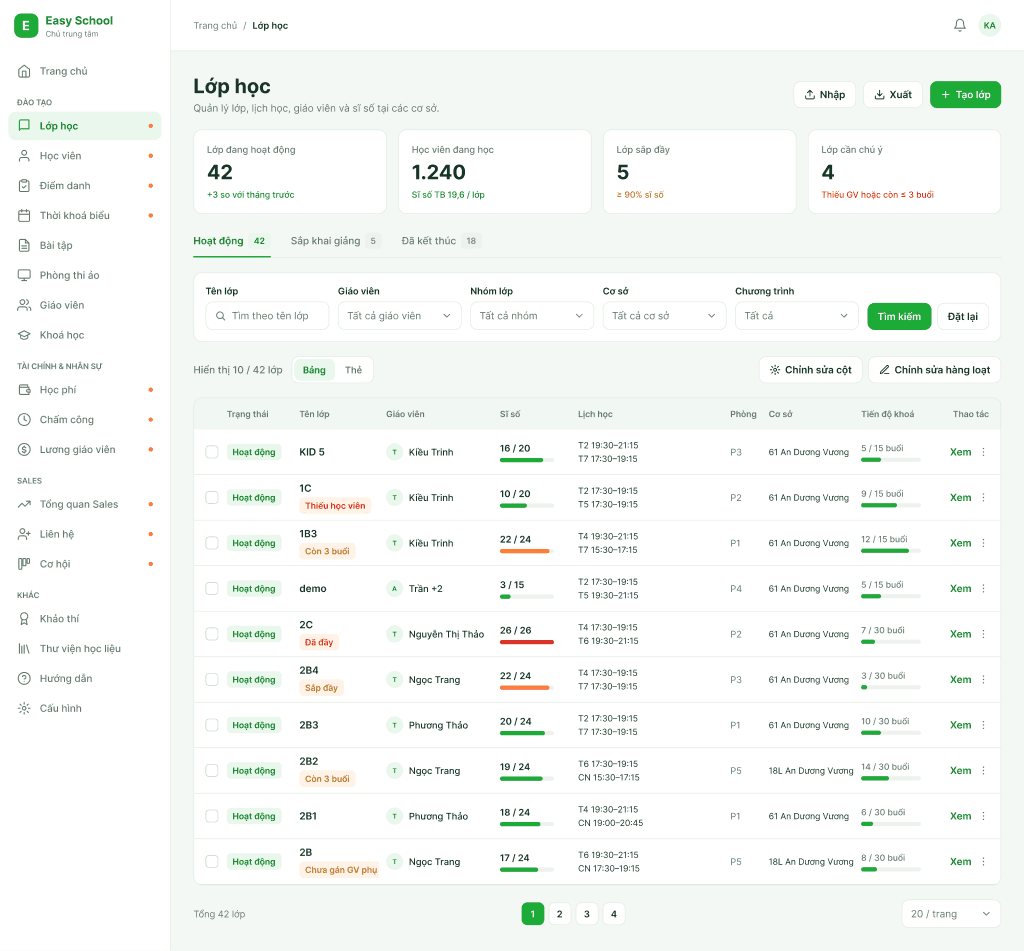Viewport: 1024px width, 951px height.
Task: Switch to Sắp khai giảng tab
Action: coord(336,241)
